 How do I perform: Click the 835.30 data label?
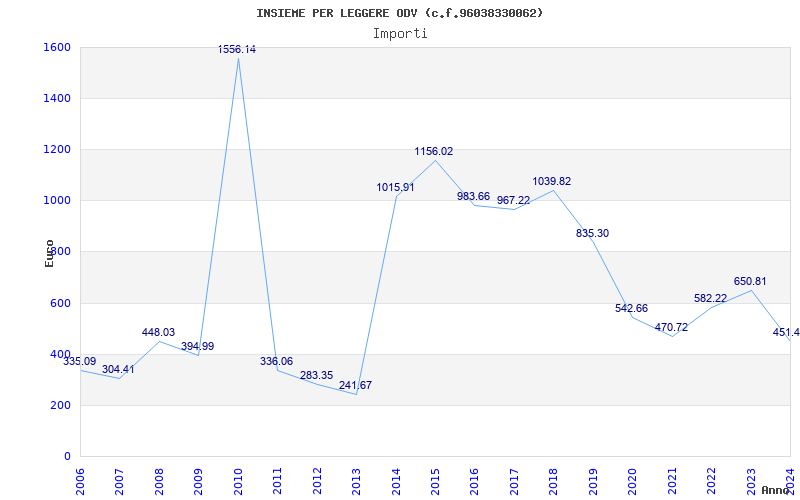(x=592, y=233)
